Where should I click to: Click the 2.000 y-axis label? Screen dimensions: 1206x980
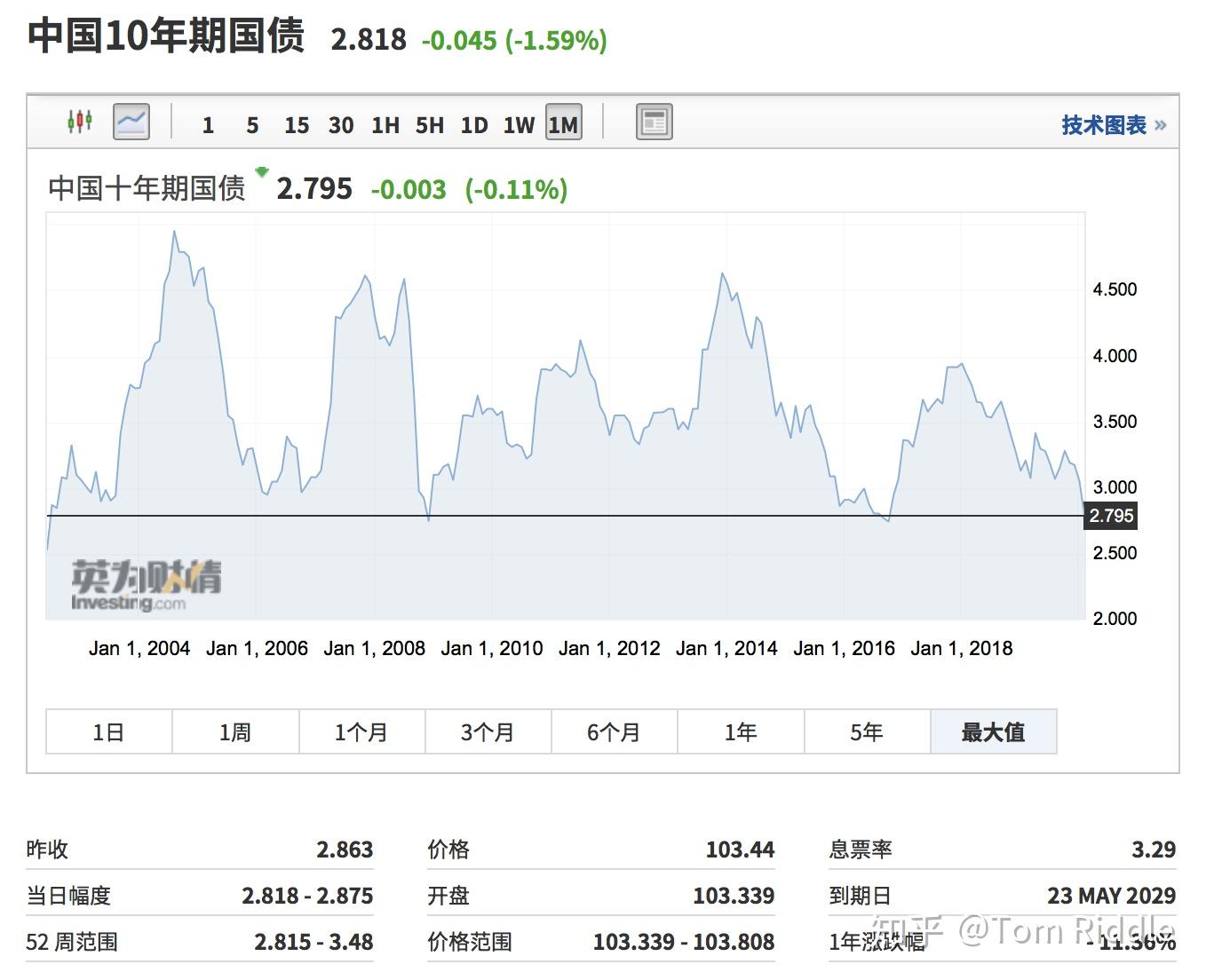click(x=1115, y=619)
